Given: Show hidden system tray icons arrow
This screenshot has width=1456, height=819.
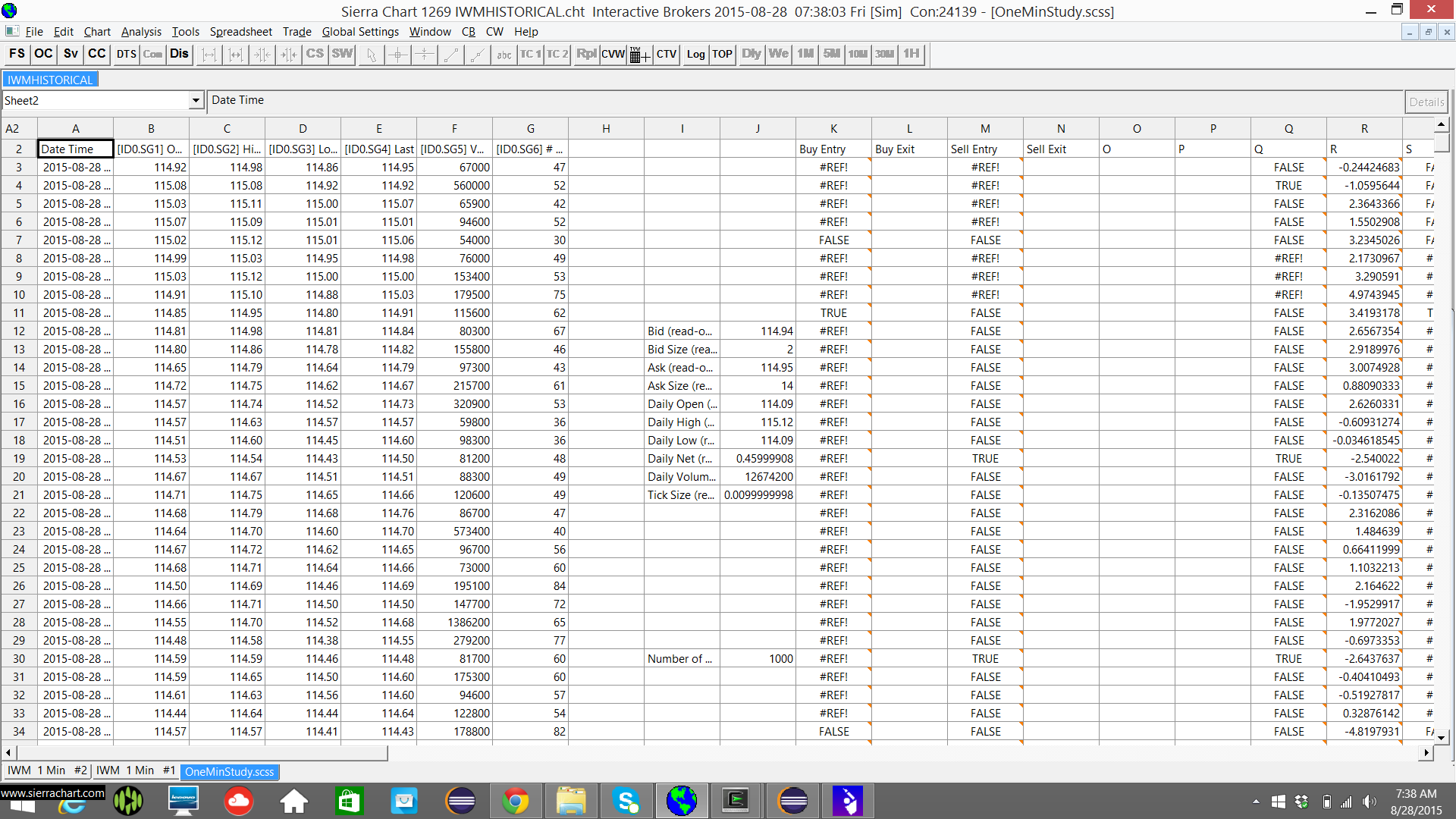Looking at the screenshot, I should 1256,802.
